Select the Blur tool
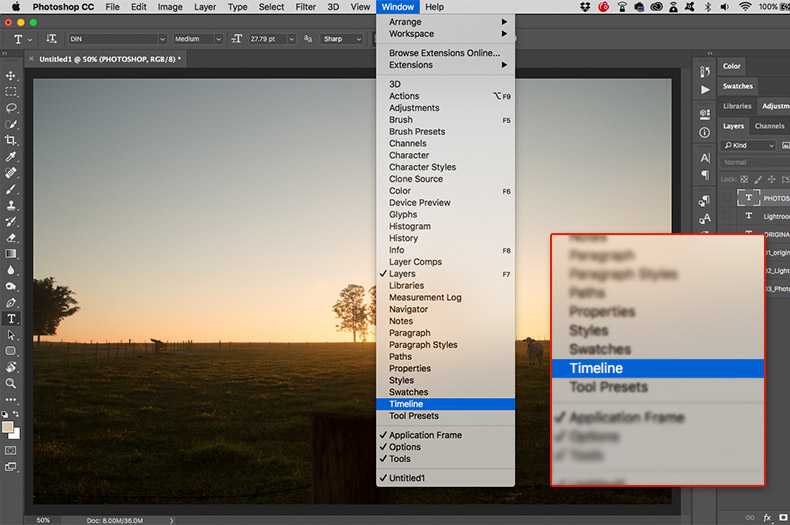Screen dimensions: 790x525 point(11,270)
